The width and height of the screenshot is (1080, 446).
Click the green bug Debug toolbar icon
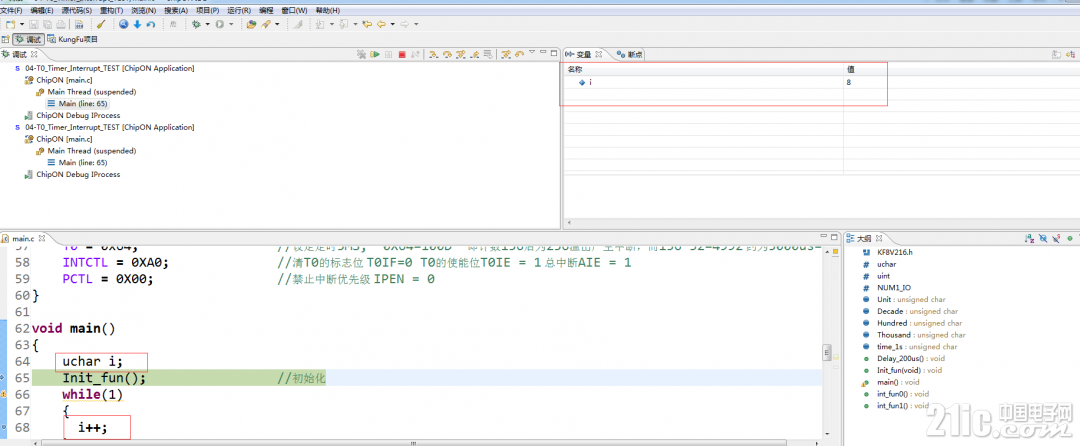(196, 24)
